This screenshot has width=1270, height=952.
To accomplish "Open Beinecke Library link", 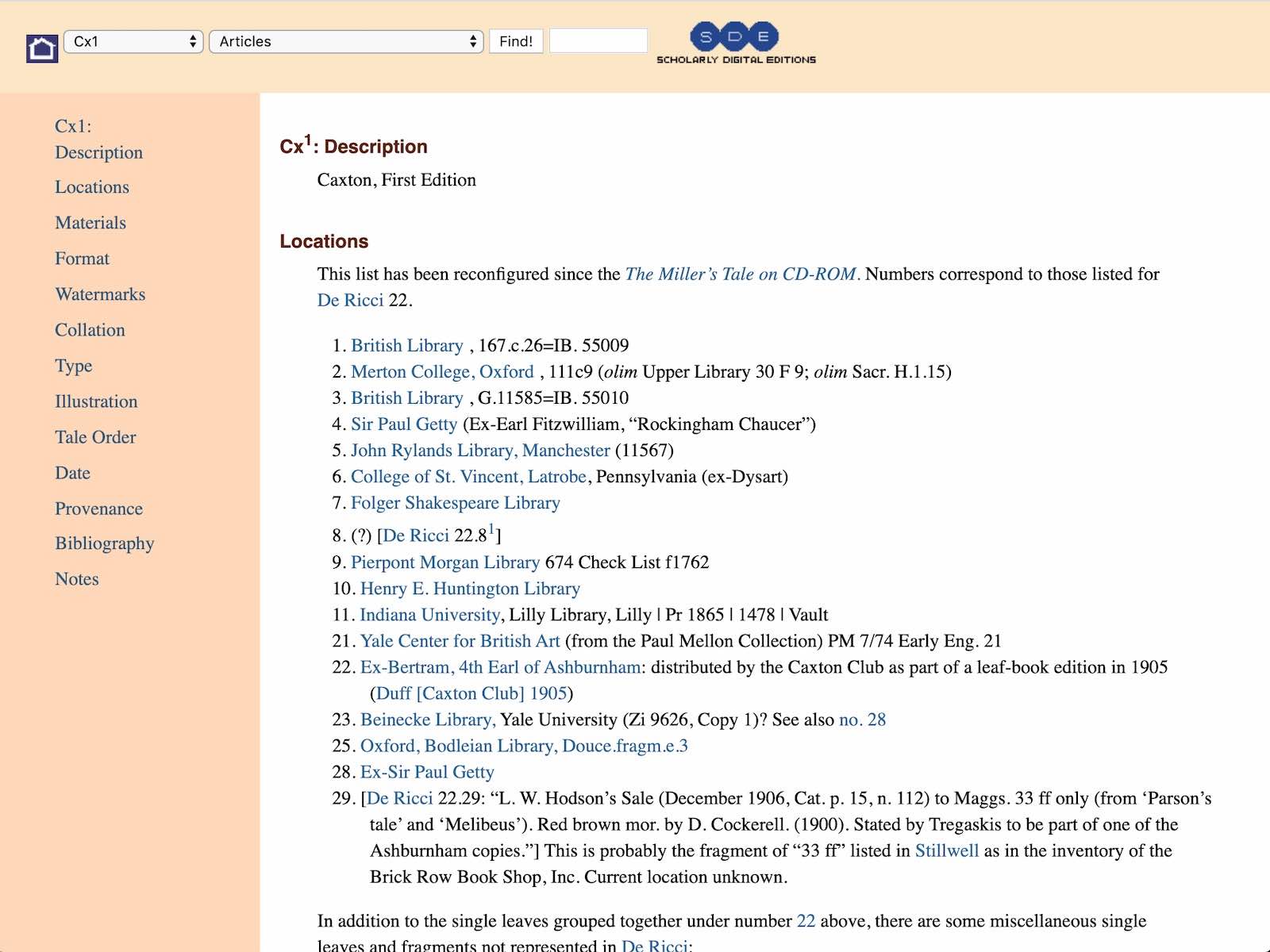I will click(428, 719).
